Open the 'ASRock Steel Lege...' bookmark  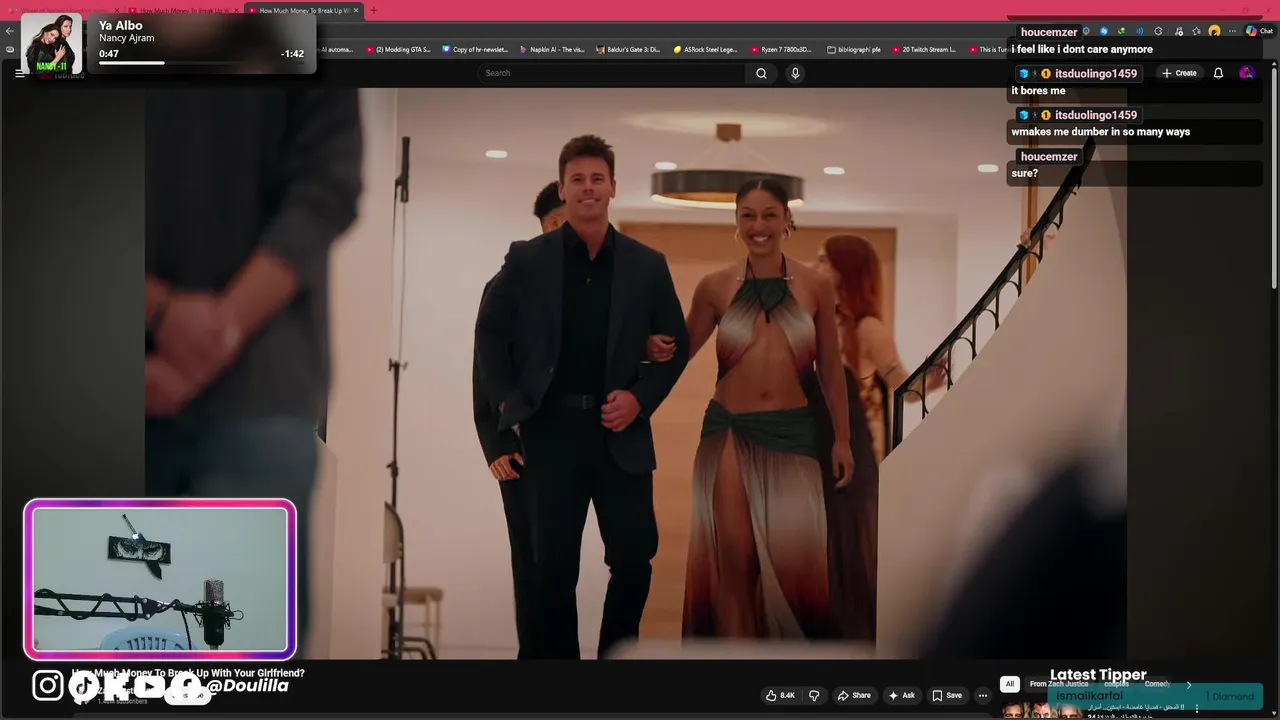(705, 49)
